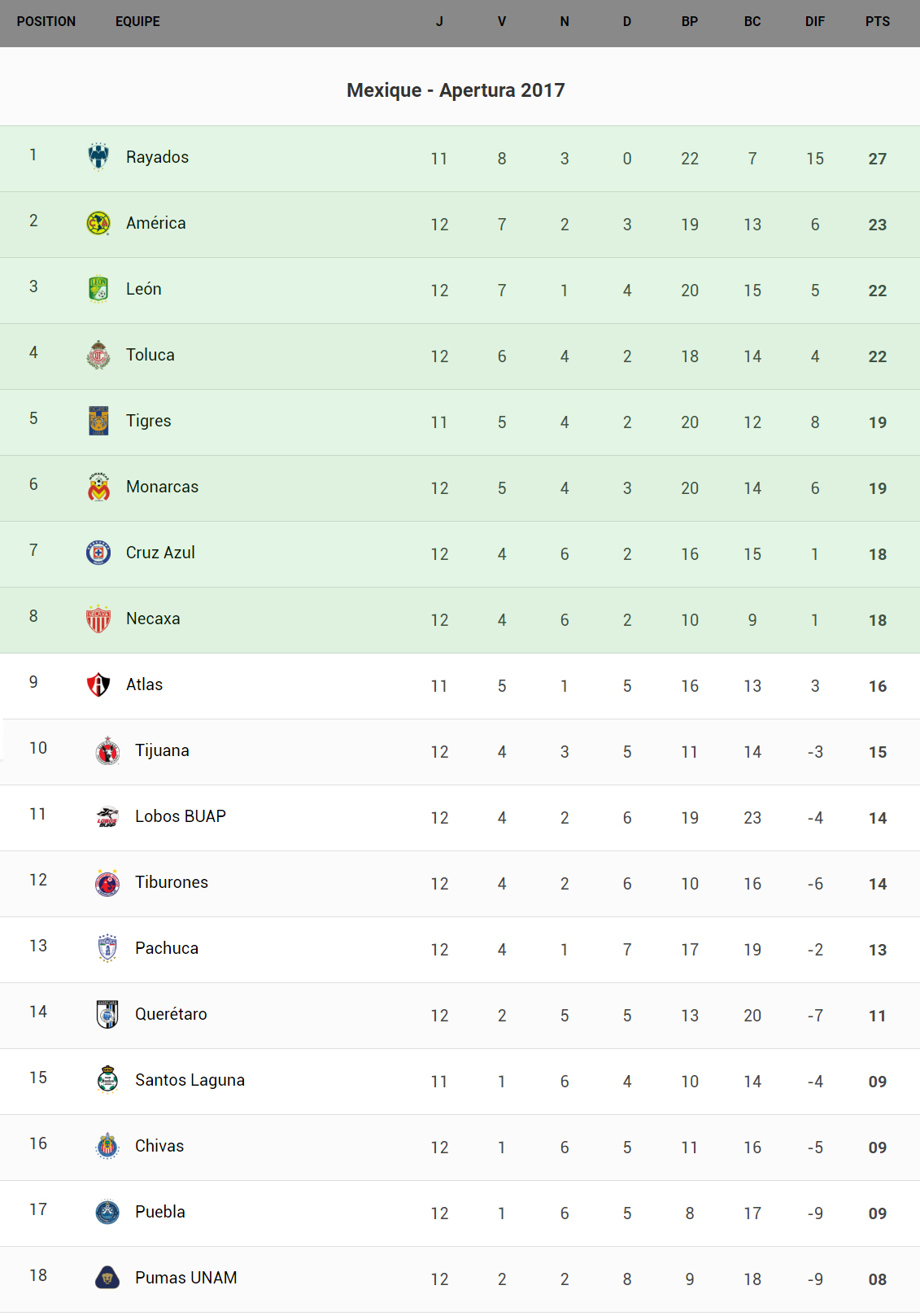
Task: Click the Mexique - Apertura 2017 title
Action: coord(456,90)
